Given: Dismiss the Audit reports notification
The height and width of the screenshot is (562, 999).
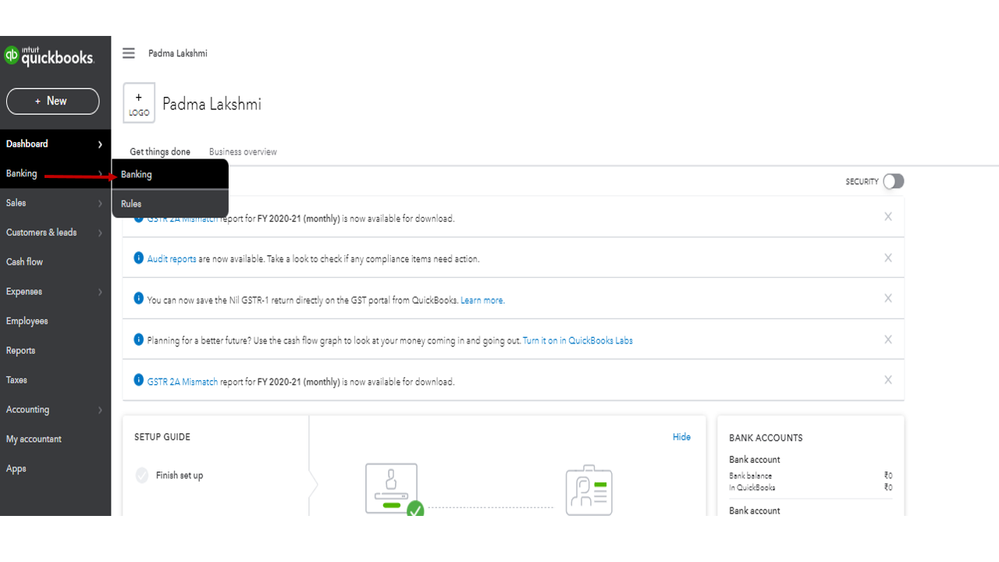Looking at the screenshot, I should [888, 258].
